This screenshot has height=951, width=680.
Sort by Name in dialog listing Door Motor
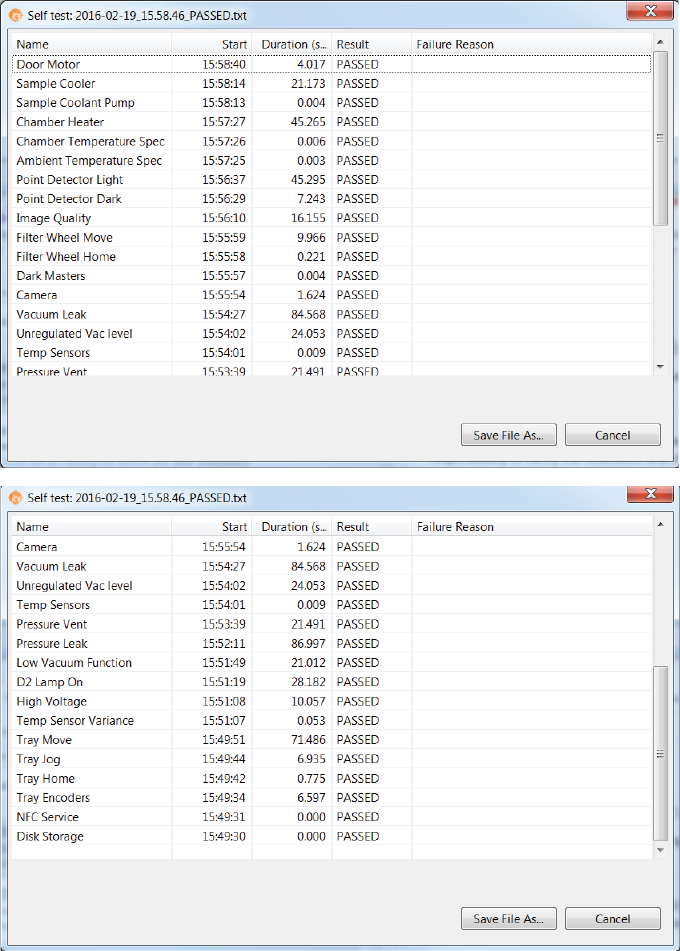click(92, 44)
